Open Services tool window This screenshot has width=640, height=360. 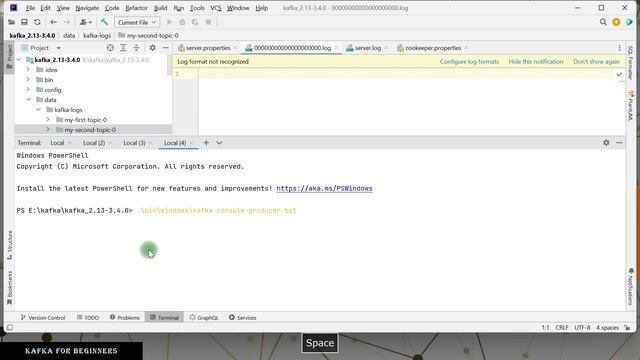pyautogui.click(x=242, y=318)
